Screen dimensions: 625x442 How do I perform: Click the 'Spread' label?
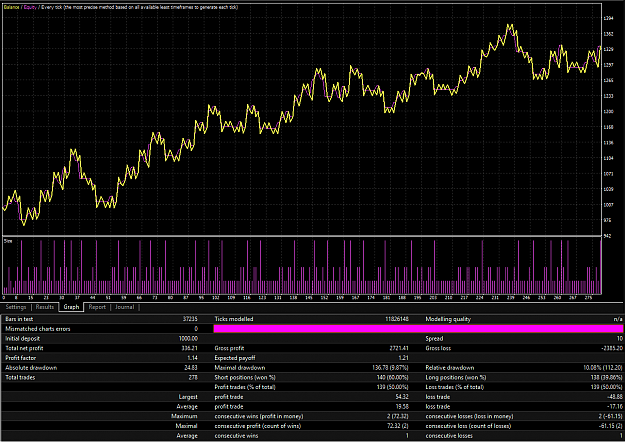[x=434, y=338]
